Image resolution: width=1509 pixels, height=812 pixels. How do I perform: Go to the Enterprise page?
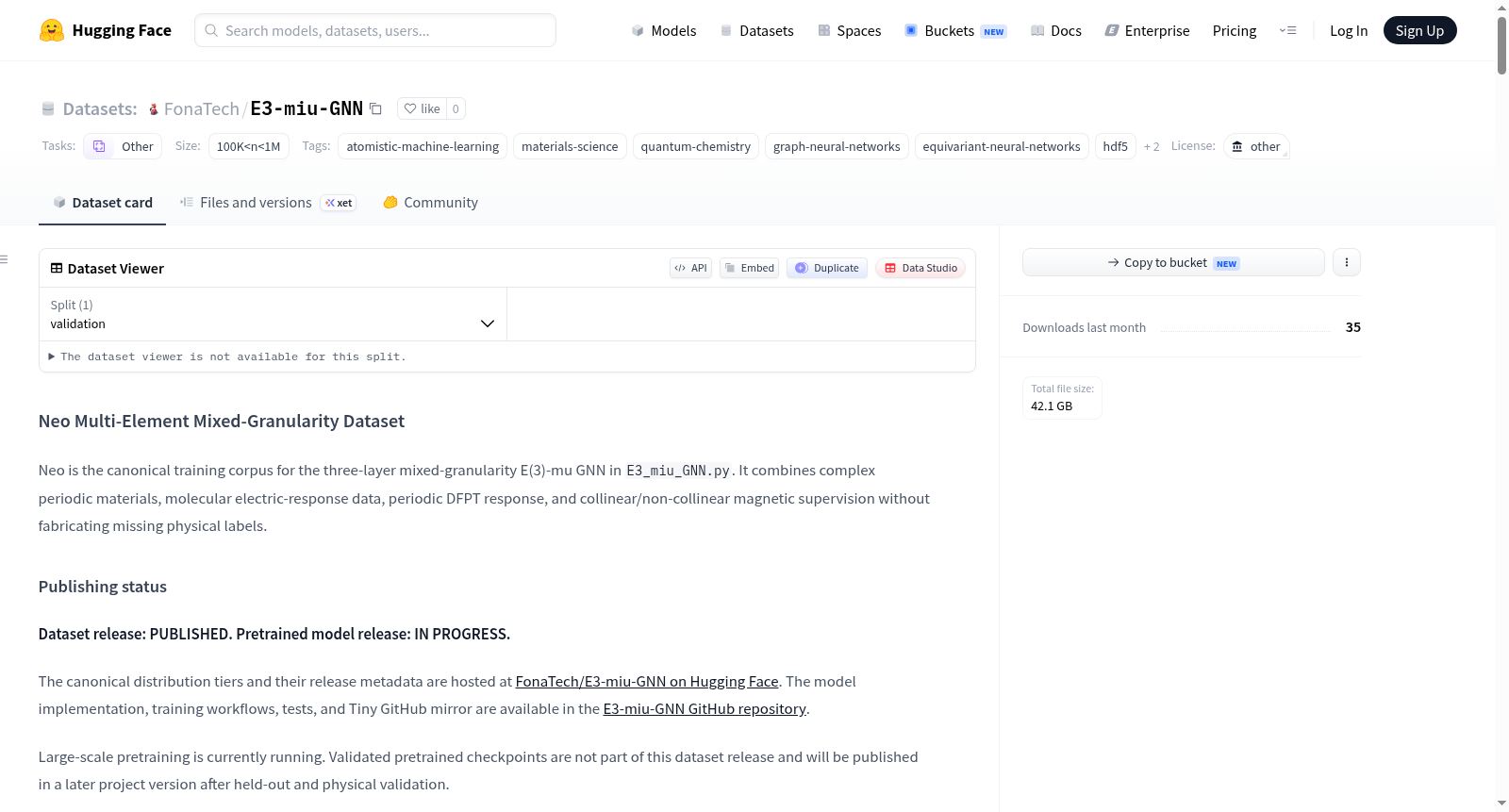pos(1147,30)
